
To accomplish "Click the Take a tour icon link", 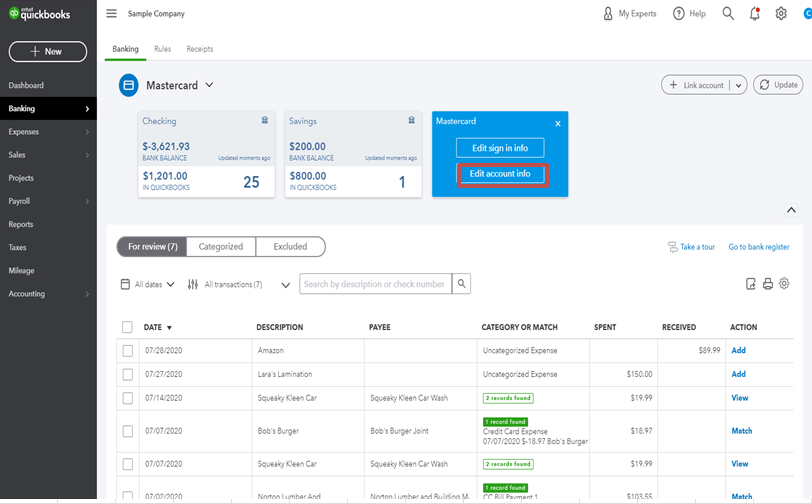I will click(x=691, y=247).
